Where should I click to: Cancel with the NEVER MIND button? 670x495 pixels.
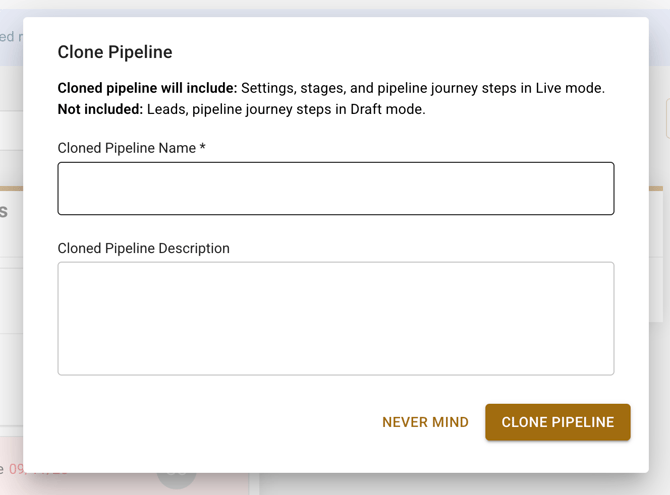click(x=425, y=422)
